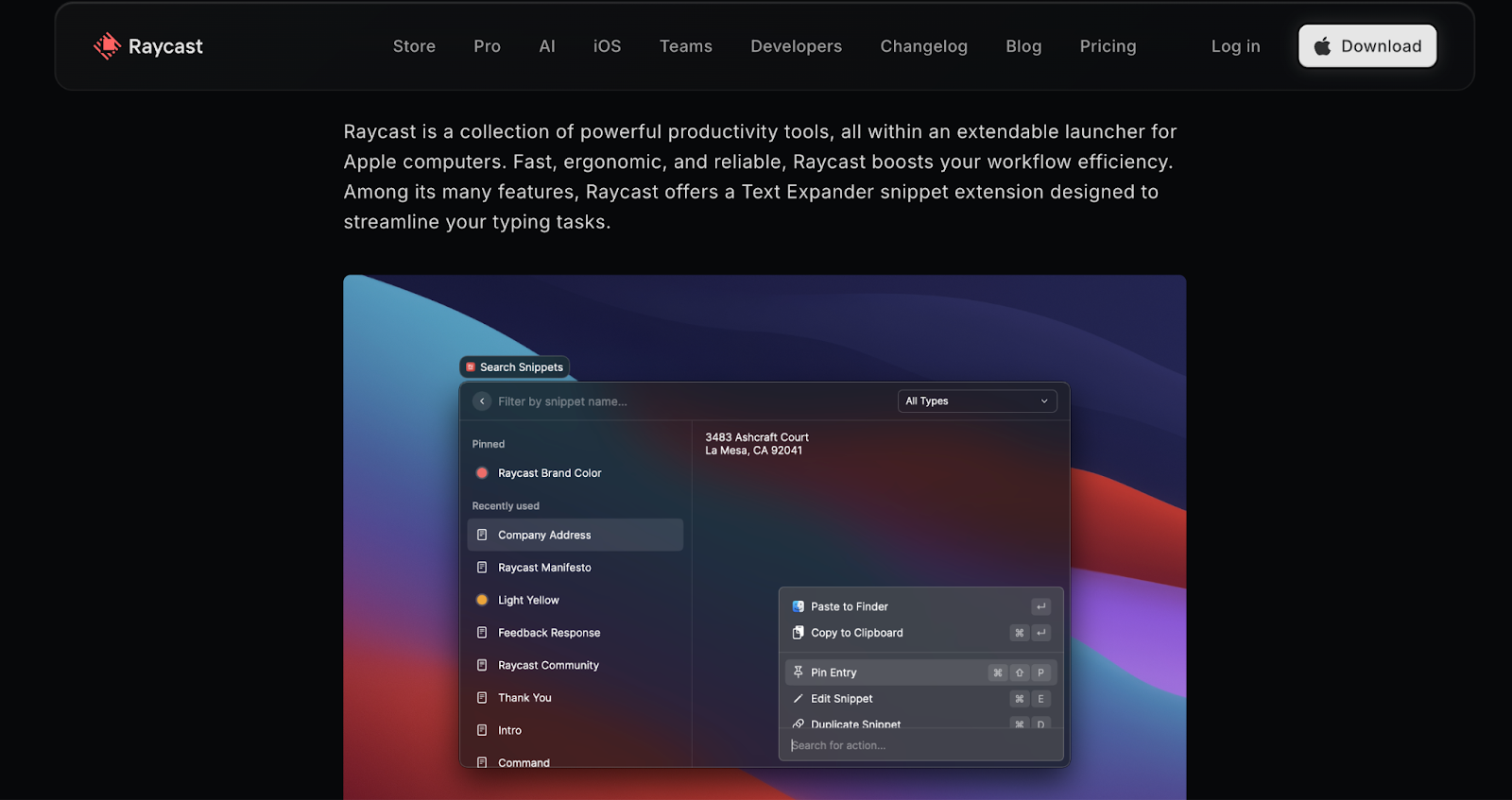
Task: Select the Feedback Response snippet
Action: [x=575, y=633]
